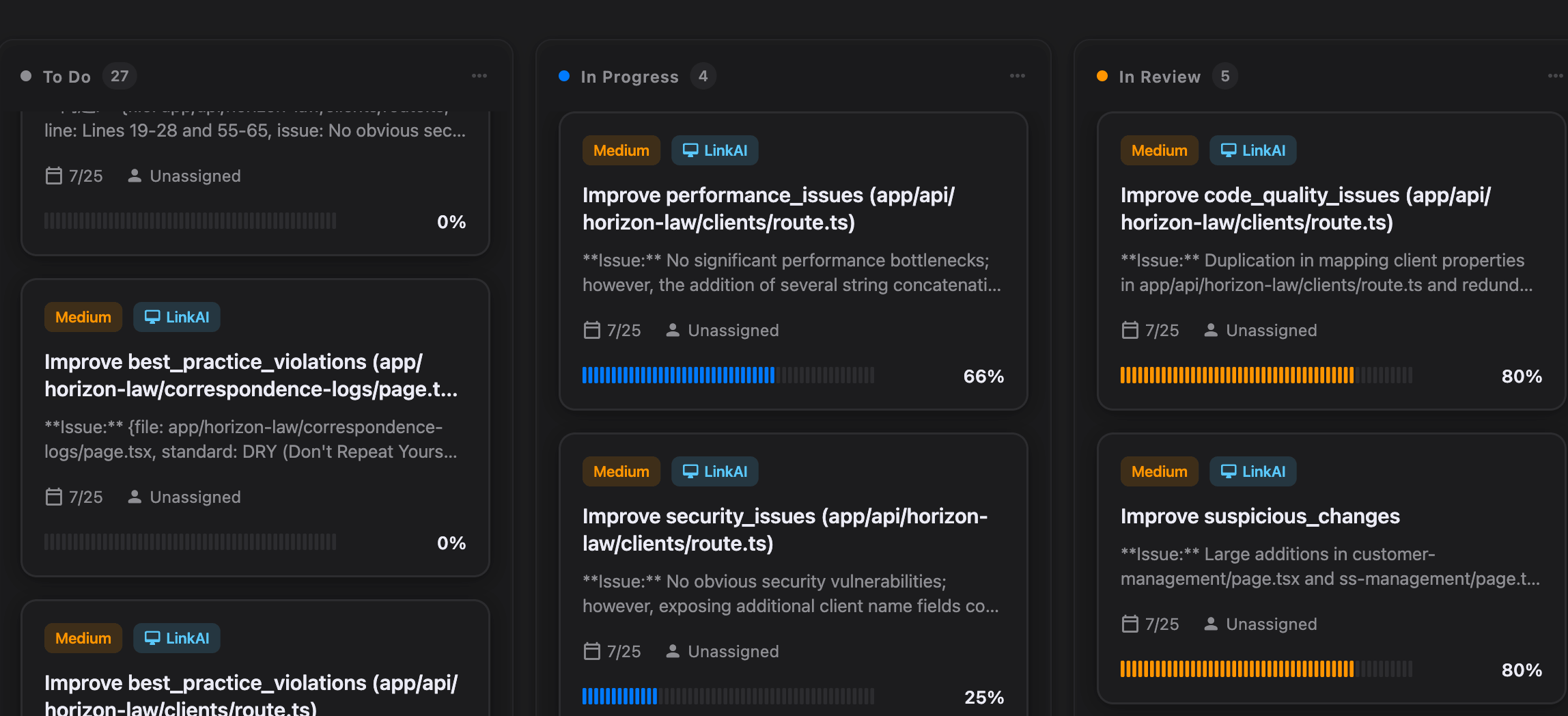Viewport: 1568px width, 716px height.
Task: Click the person icon on best_practice_violations card
Action: click(x=134, y=497)
